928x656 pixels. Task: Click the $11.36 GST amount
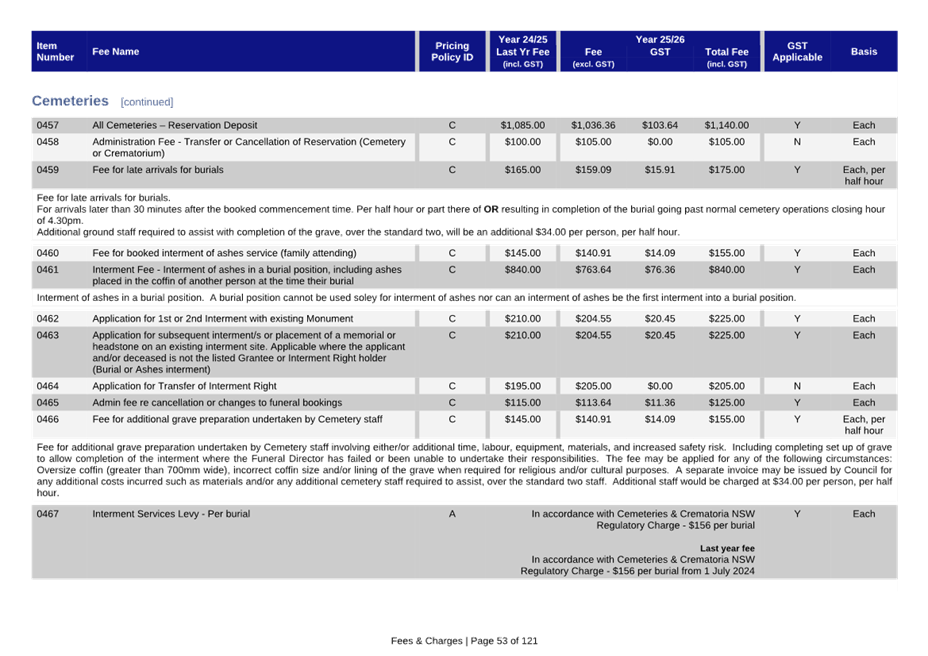tap(660, 403)
